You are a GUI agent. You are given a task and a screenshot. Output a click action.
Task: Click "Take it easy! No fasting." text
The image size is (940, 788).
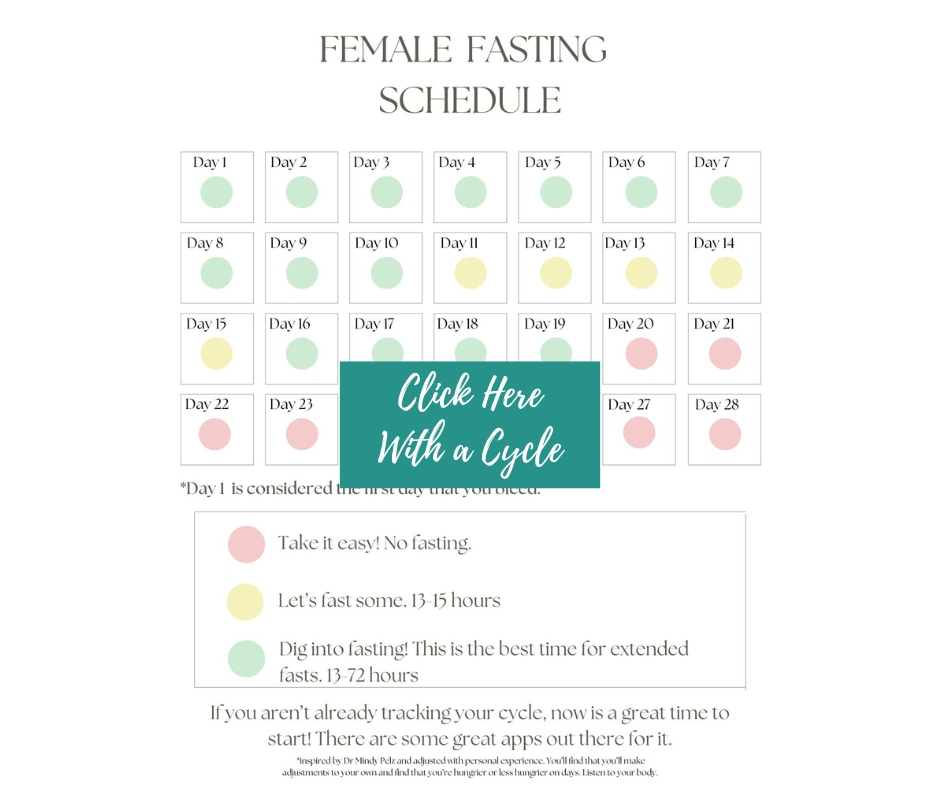[x=375, y=543]
